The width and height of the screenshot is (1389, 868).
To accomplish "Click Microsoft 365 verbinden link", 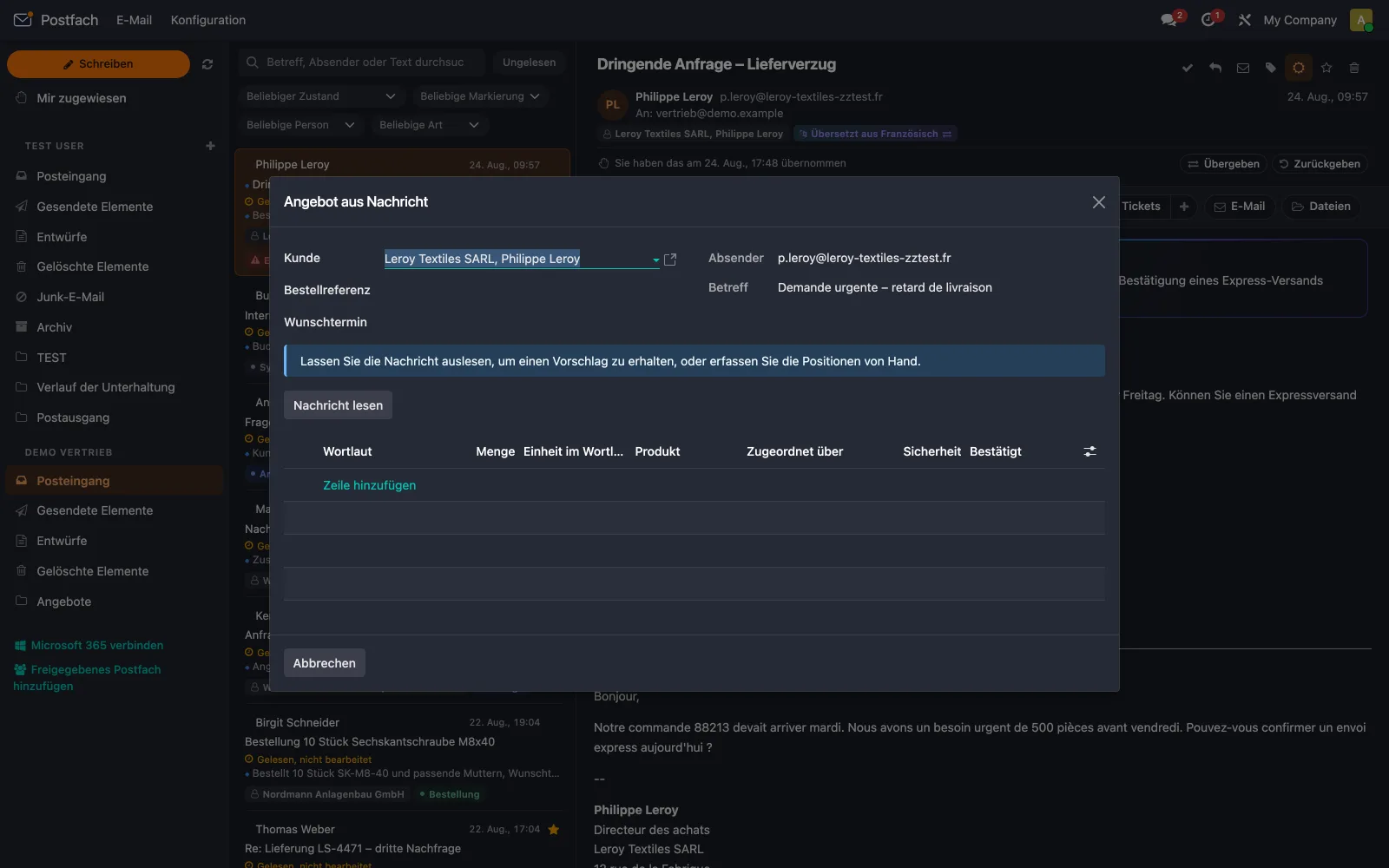I will (89, 646).
